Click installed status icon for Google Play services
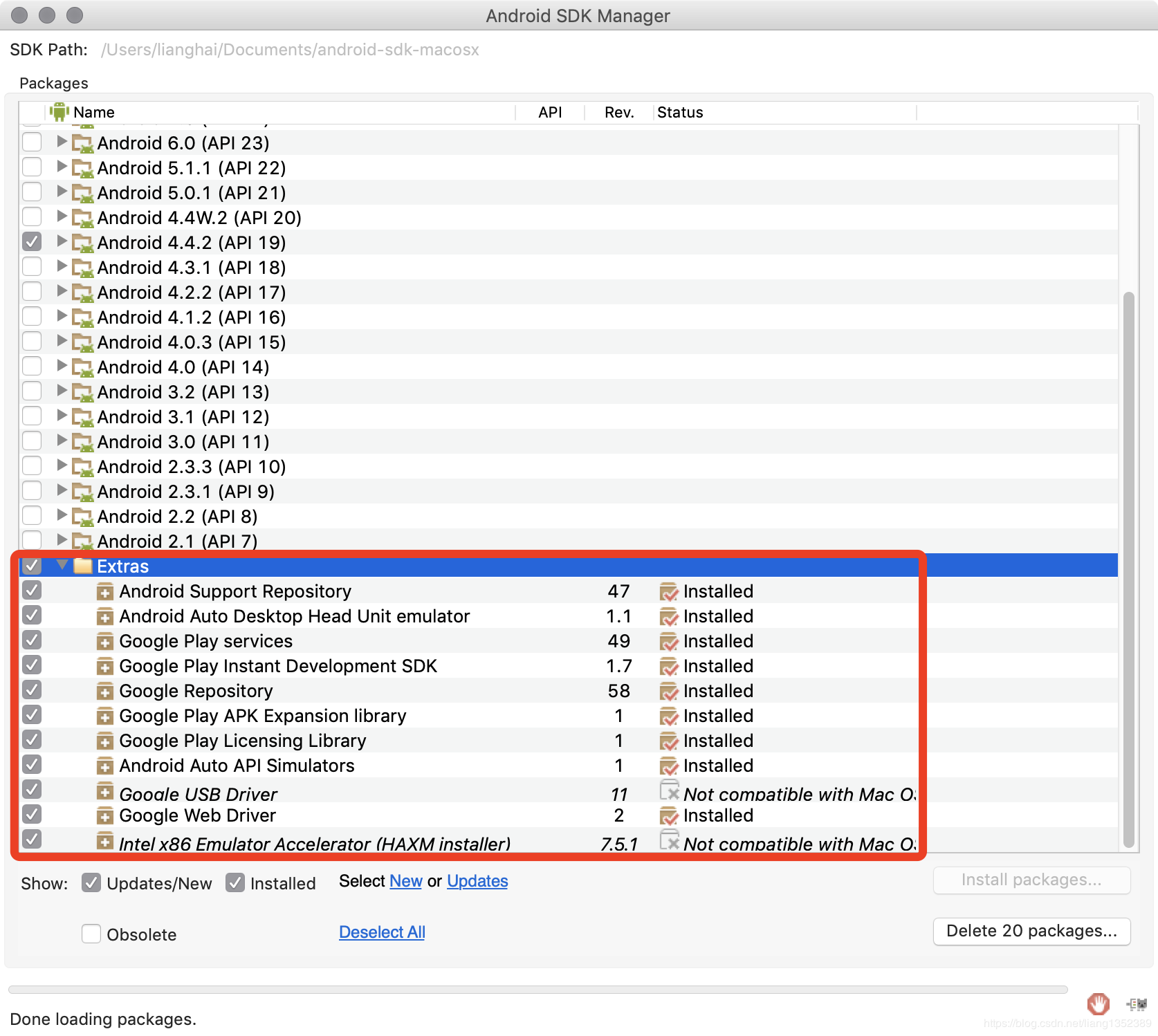This screenshot has height=1036, width=1158. click(x=669, y=642)
